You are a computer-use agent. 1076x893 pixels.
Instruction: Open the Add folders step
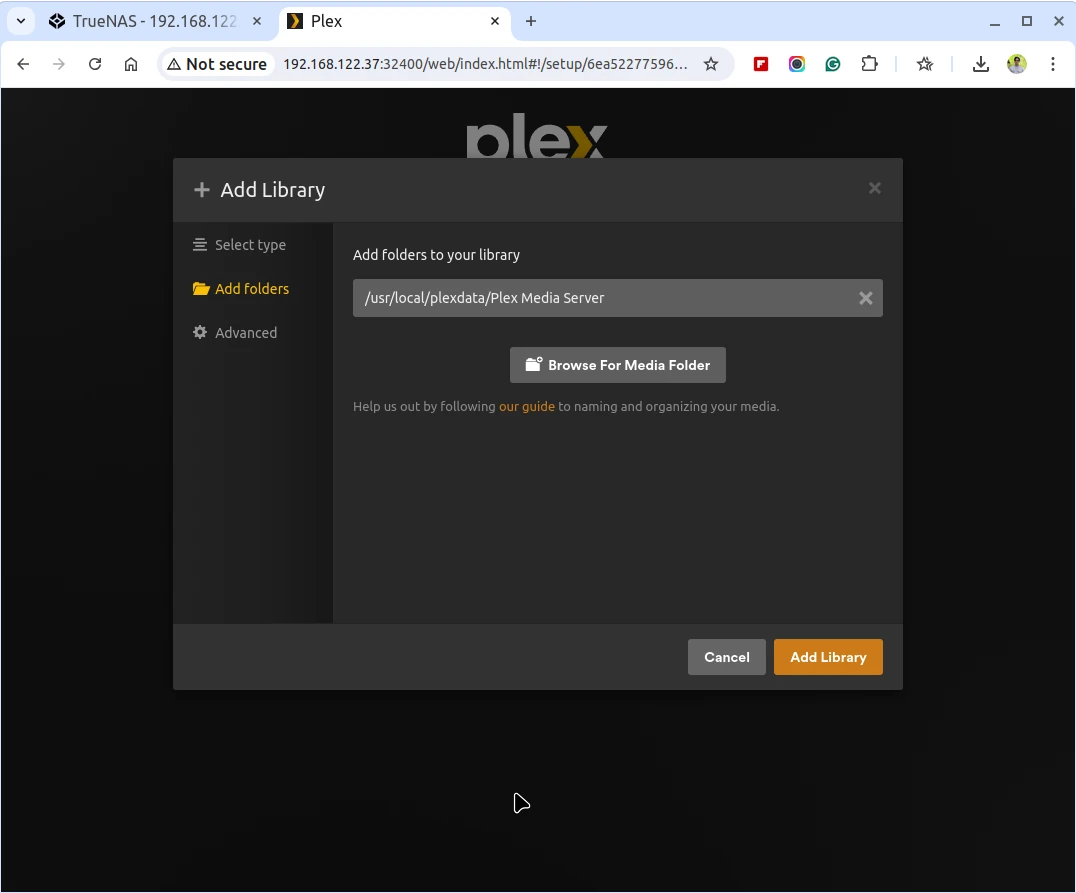pos(241,289)
